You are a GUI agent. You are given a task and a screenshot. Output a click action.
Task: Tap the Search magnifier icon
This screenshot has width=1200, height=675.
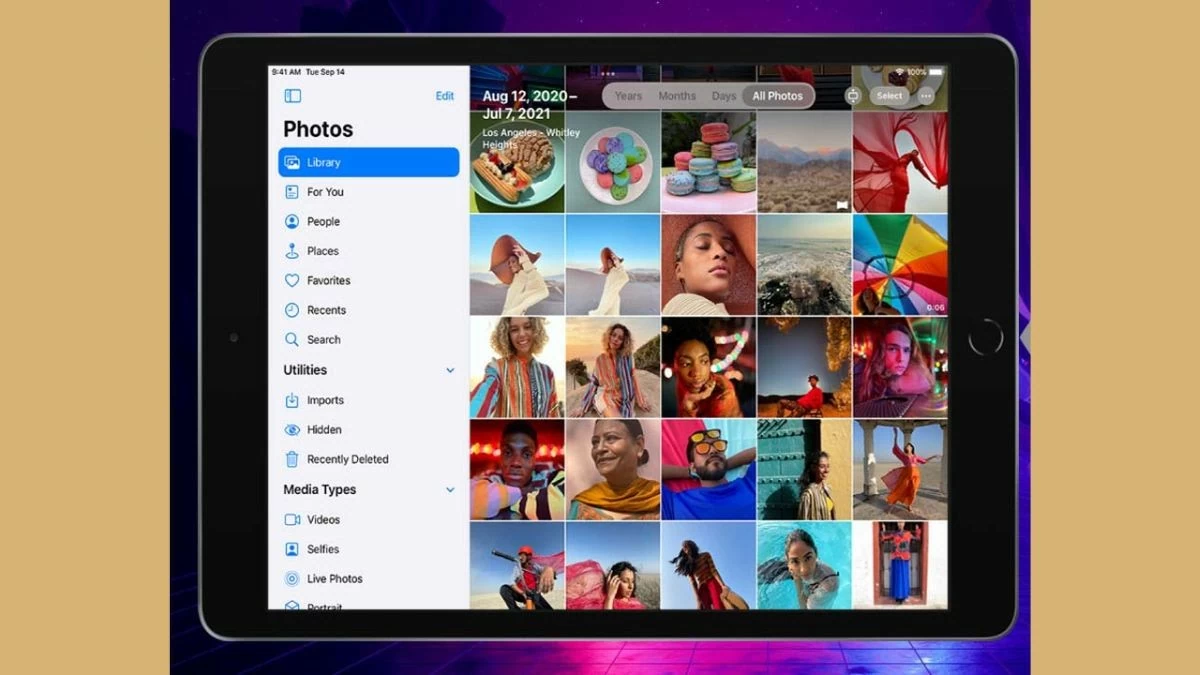(292, 340)
